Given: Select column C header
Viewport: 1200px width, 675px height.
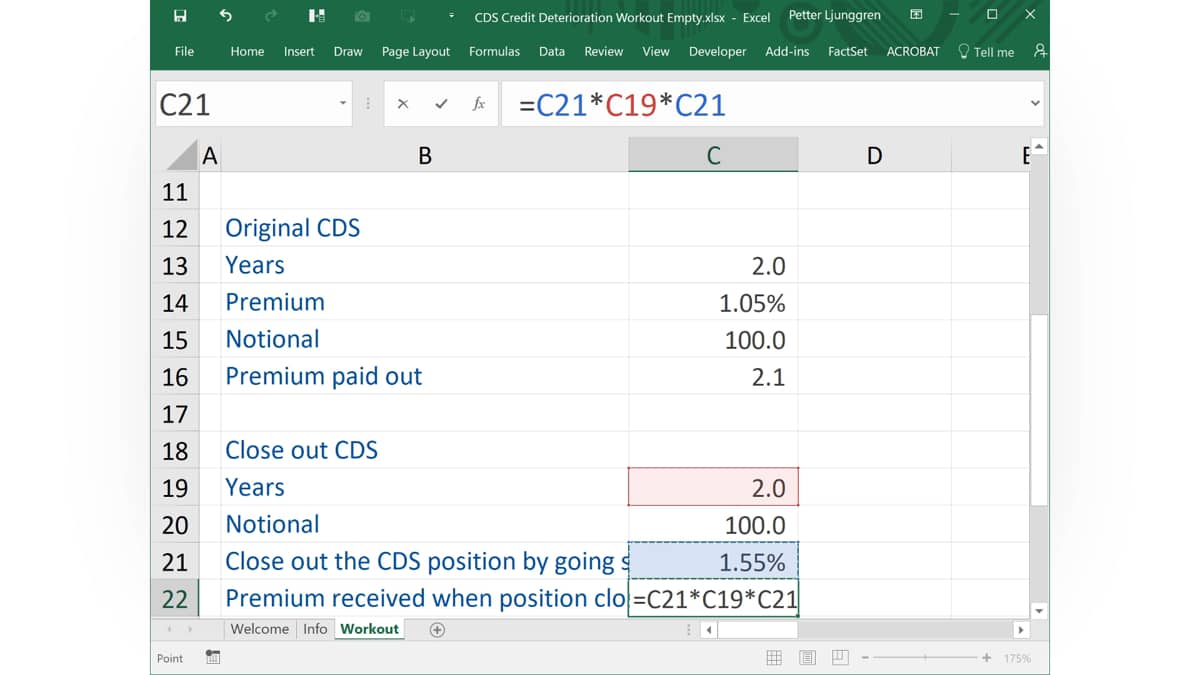Looking at the screenshot, I should [713, 155].
